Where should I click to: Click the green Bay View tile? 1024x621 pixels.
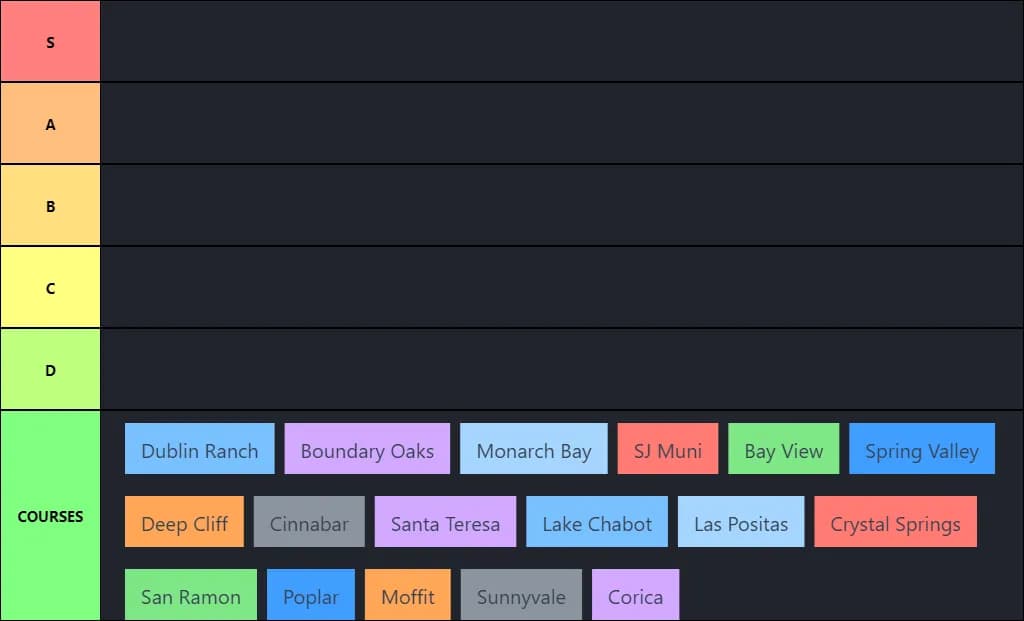tap(784, 449)
